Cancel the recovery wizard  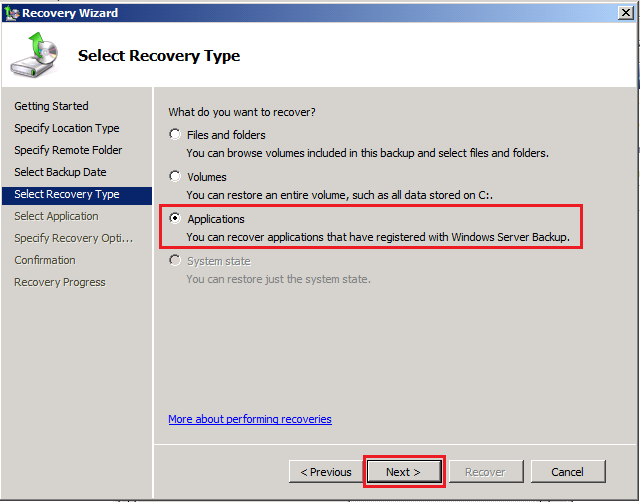click(567, 471)
